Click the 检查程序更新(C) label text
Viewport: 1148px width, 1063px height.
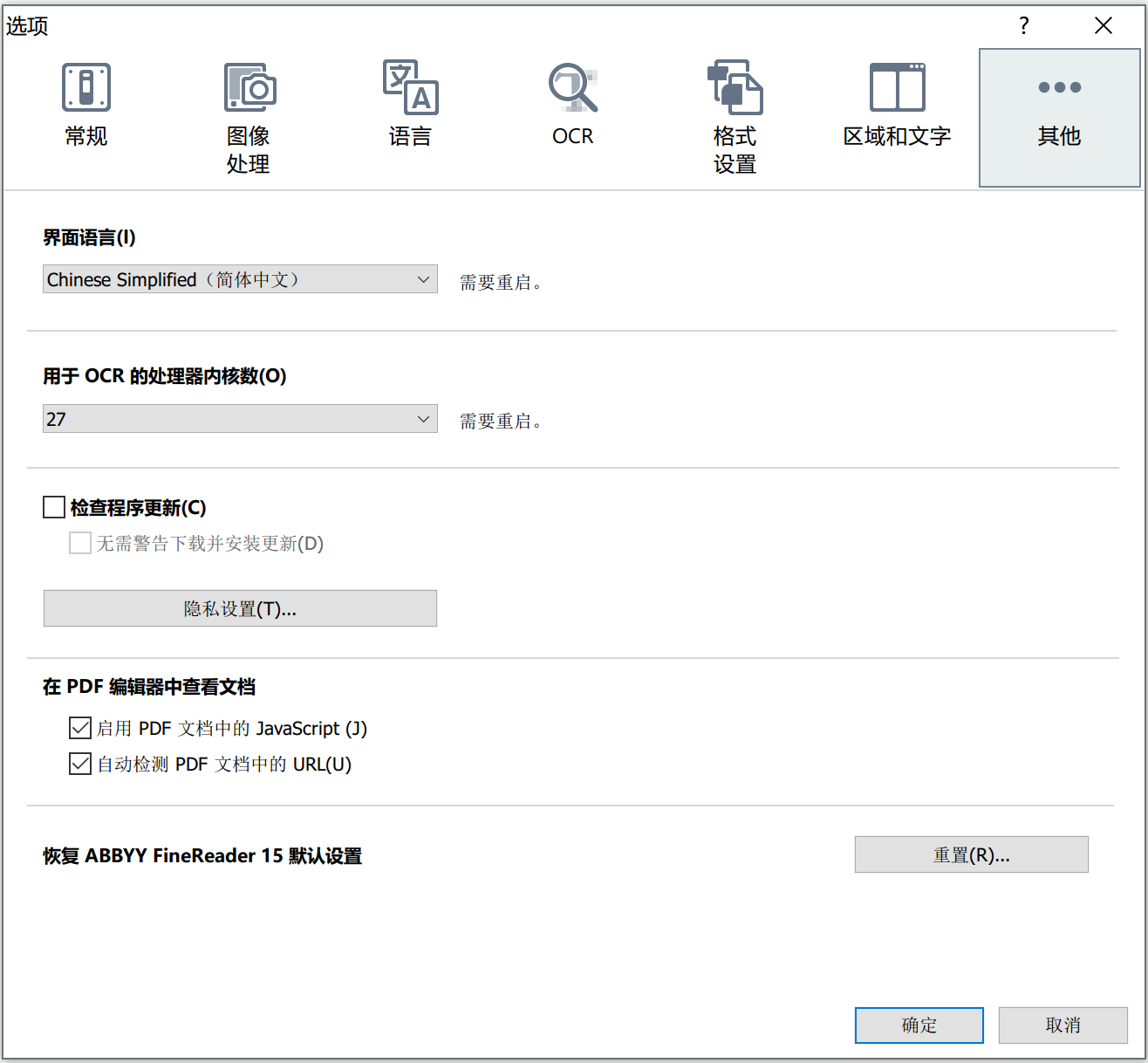click(x=138, y=507)
